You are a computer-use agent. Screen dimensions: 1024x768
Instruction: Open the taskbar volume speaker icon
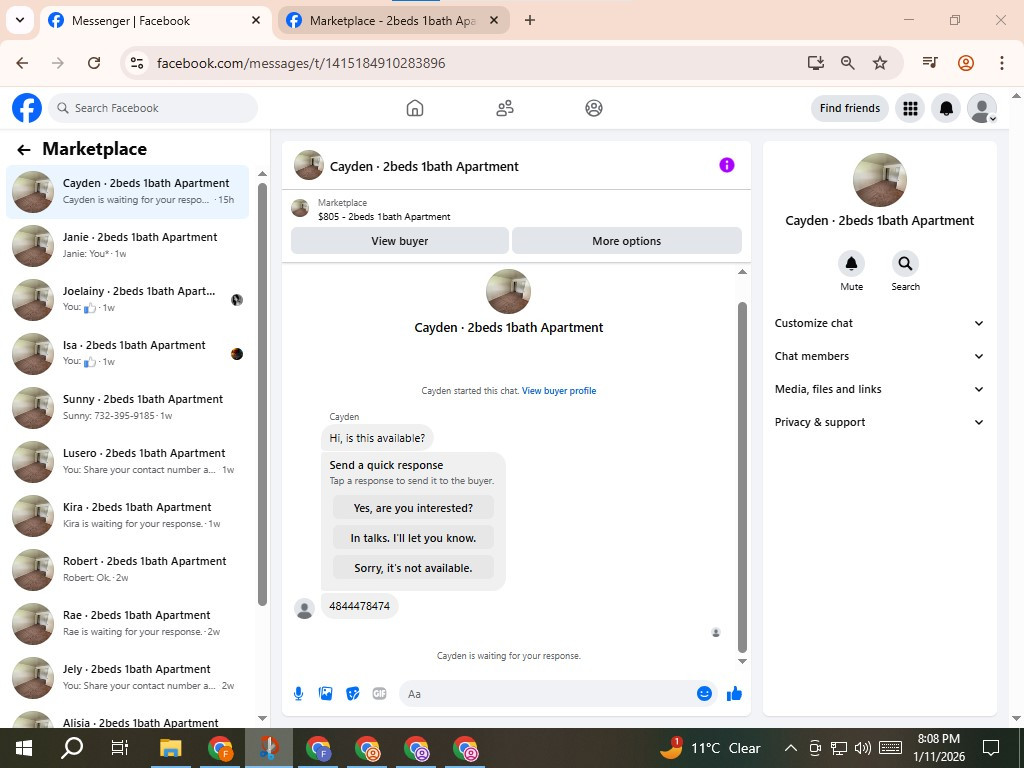coord(863,748)
